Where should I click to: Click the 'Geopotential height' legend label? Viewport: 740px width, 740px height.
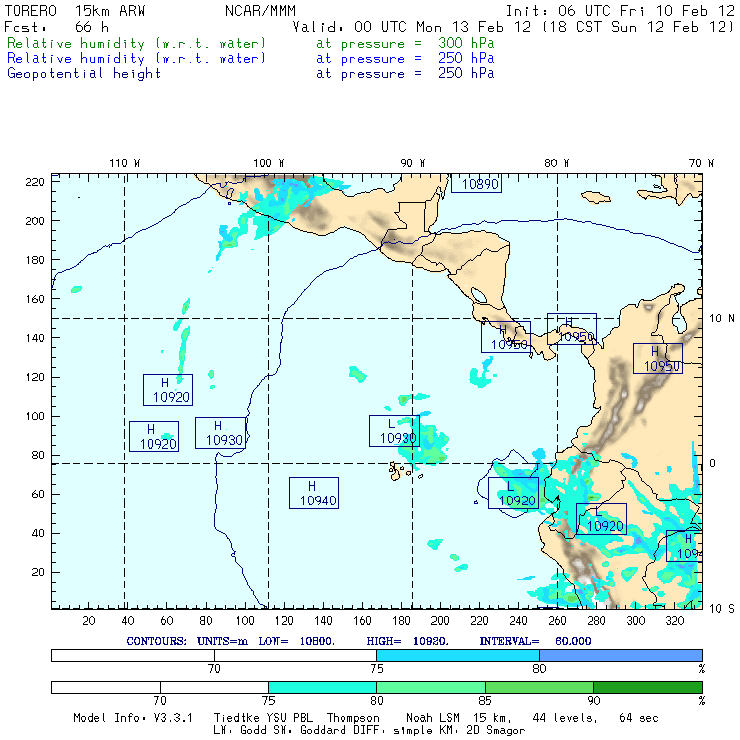[84, 74]
